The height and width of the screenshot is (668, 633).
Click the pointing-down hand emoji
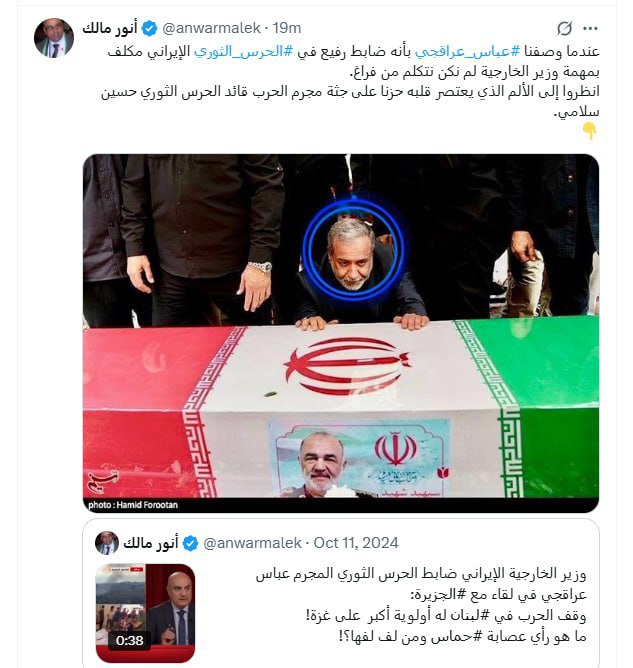coord(590,131)
